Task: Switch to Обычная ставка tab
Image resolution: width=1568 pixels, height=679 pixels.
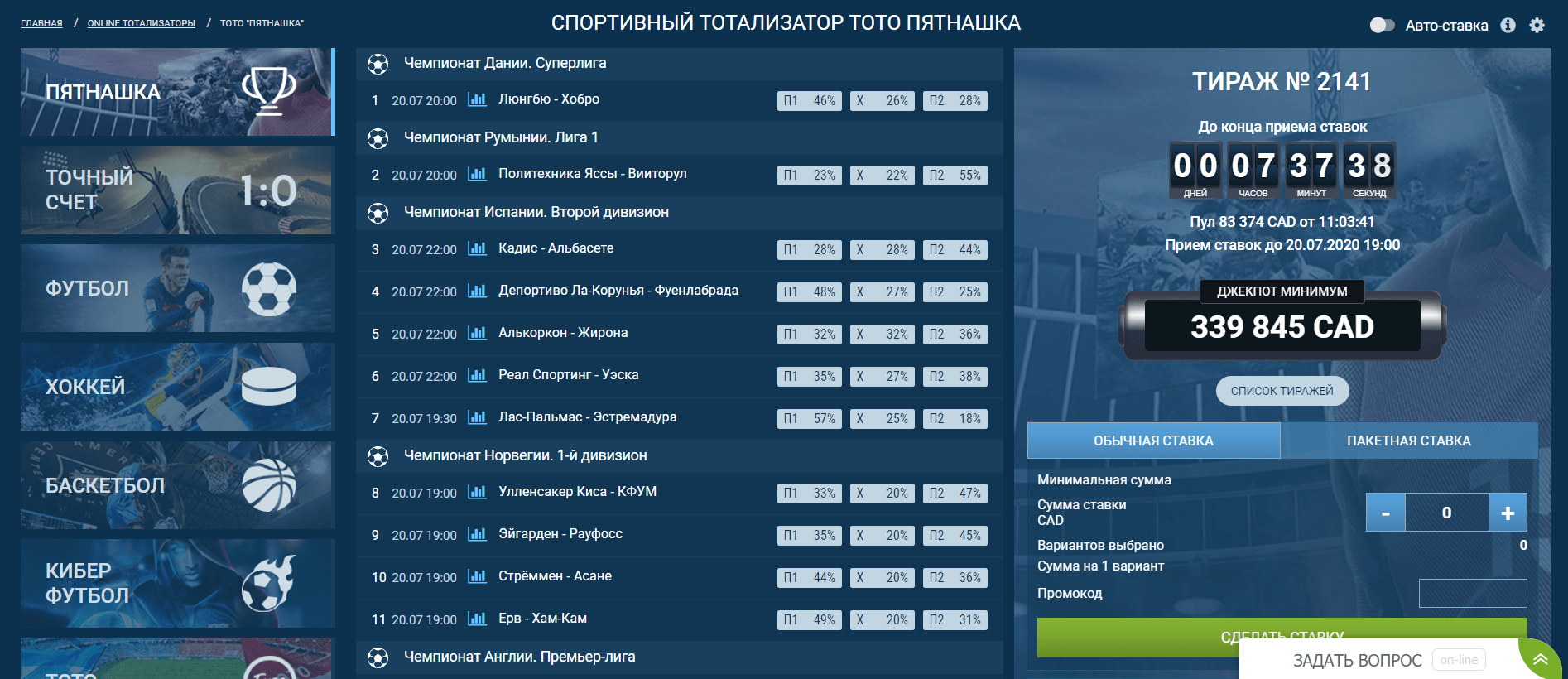Action: [x=1153, y=441]
